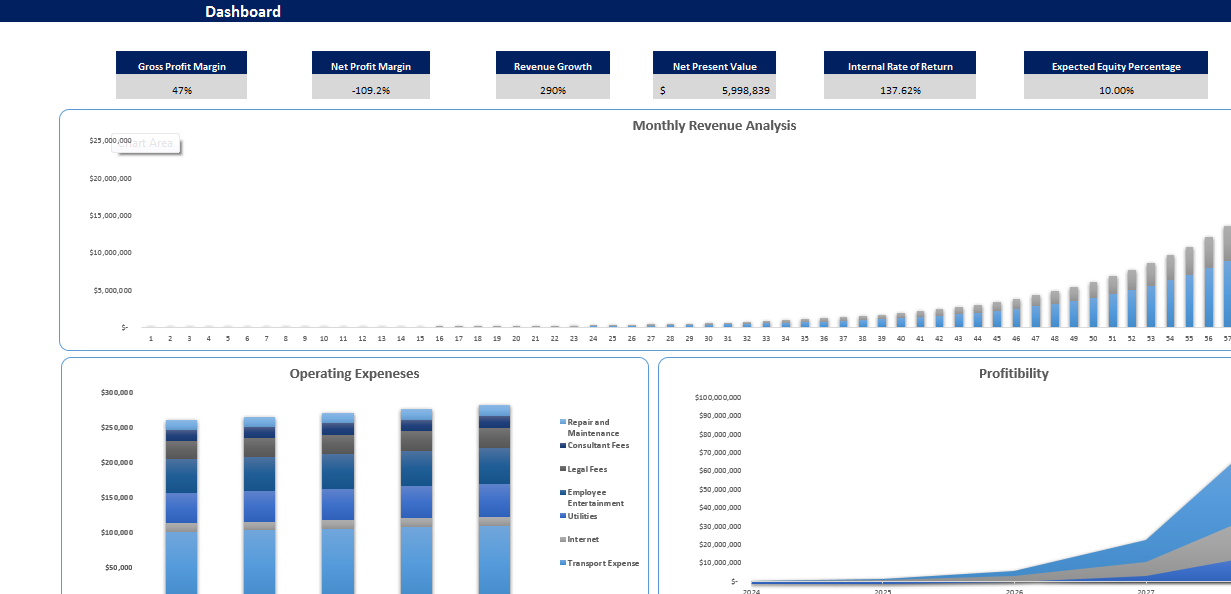The height and width of the screenshot is (594, 1231).
Task: Select the Utilities legend entry
Action: (x=582, y=515)
